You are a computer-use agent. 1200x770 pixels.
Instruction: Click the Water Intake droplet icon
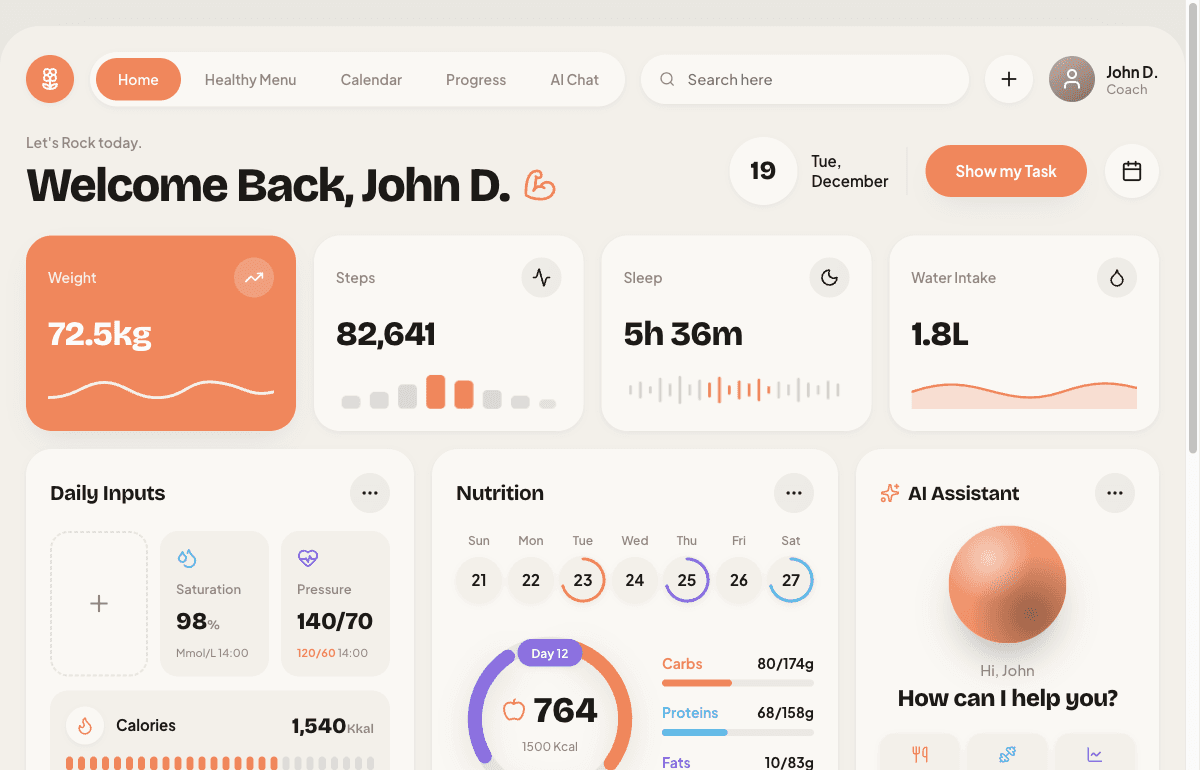(x=1117, y=277)
